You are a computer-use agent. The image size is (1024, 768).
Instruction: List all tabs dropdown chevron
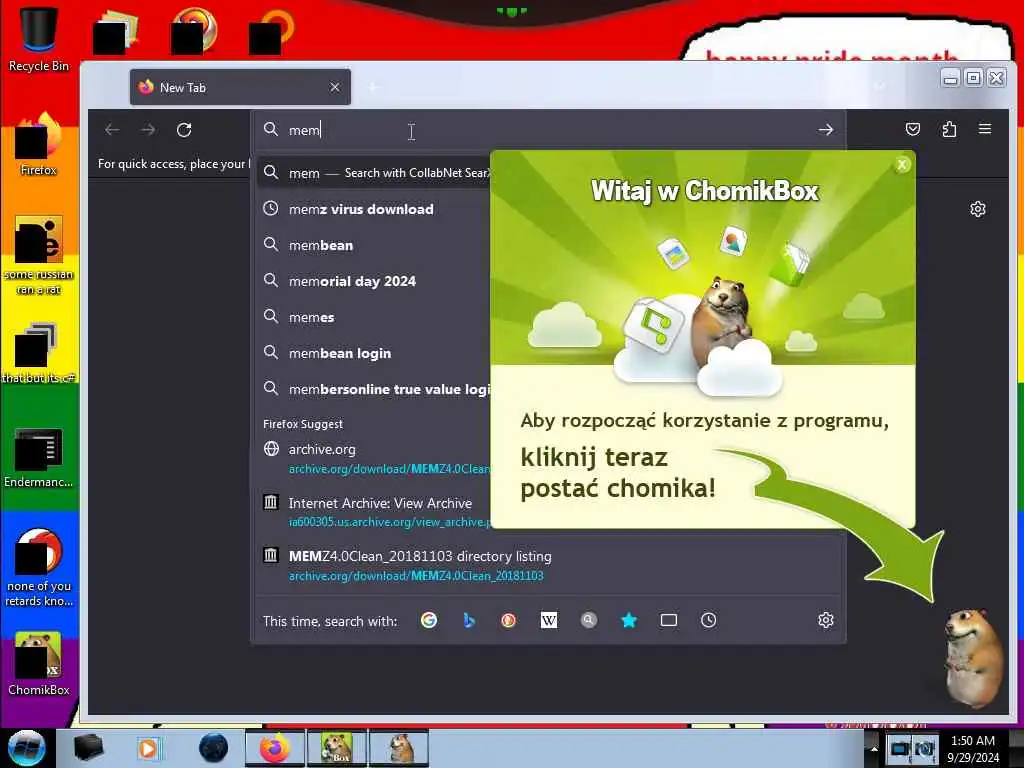tap(880, 87)
